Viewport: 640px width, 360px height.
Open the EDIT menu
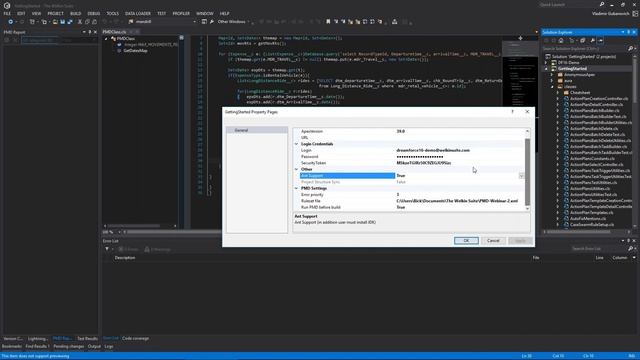pyautogui.click(x=21, y=13)
